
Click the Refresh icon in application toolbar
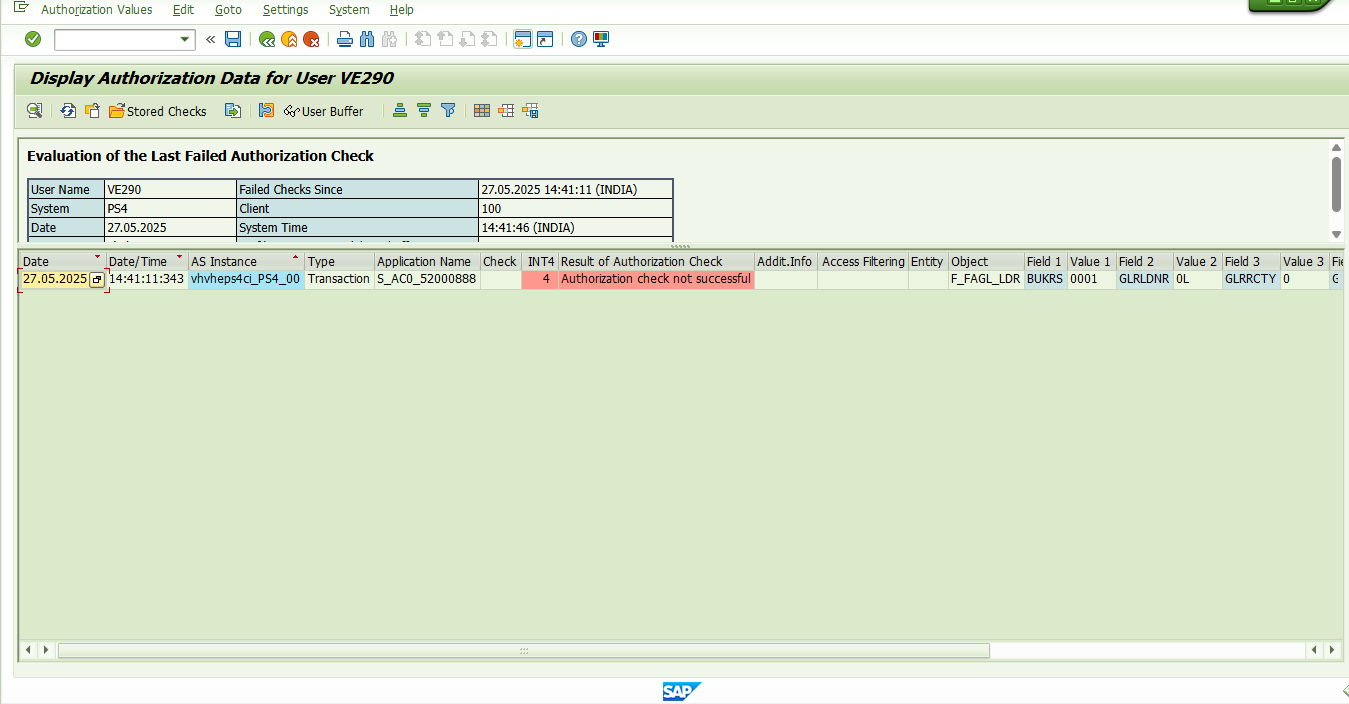(68, 111)
